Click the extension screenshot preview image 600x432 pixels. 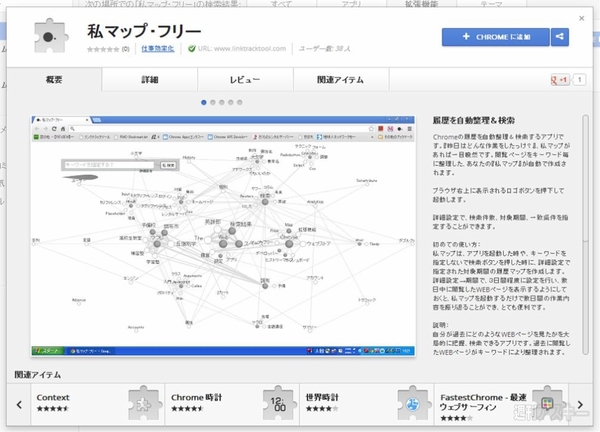[x=223, y=236]
